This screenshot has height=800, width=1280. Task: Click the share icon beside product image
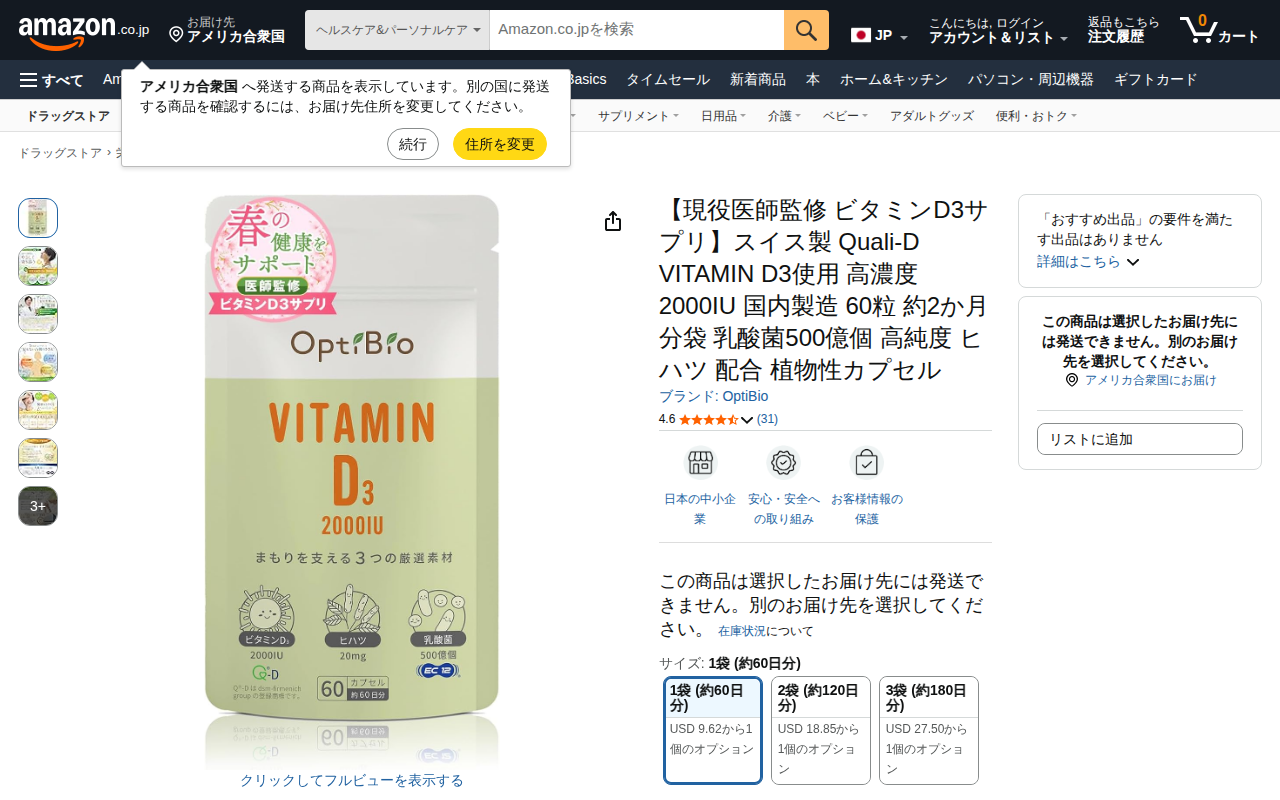click(613, 221)
